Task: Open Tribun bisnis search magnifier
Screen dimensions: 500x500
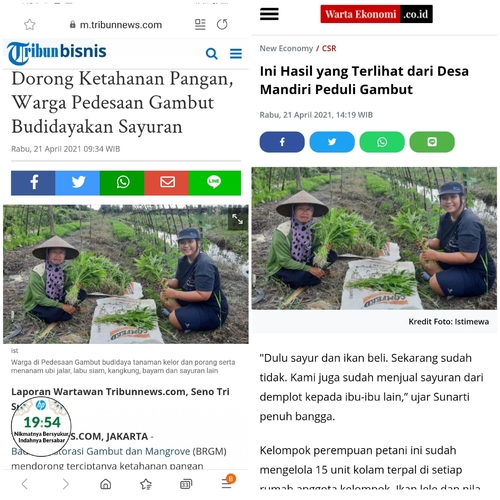Action: 212,53
